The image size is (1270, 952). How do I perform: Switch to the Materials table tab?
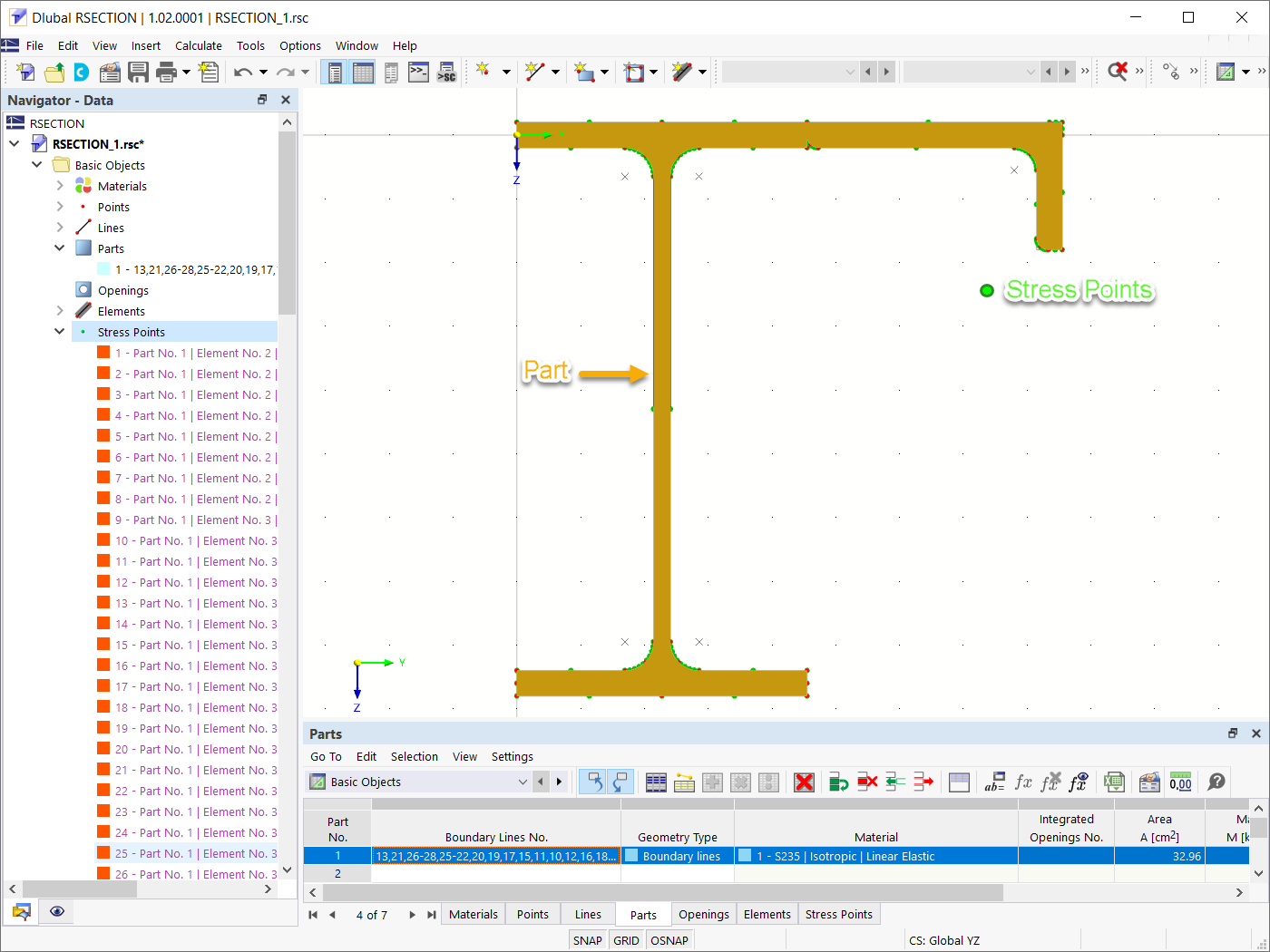pos(474,914)
